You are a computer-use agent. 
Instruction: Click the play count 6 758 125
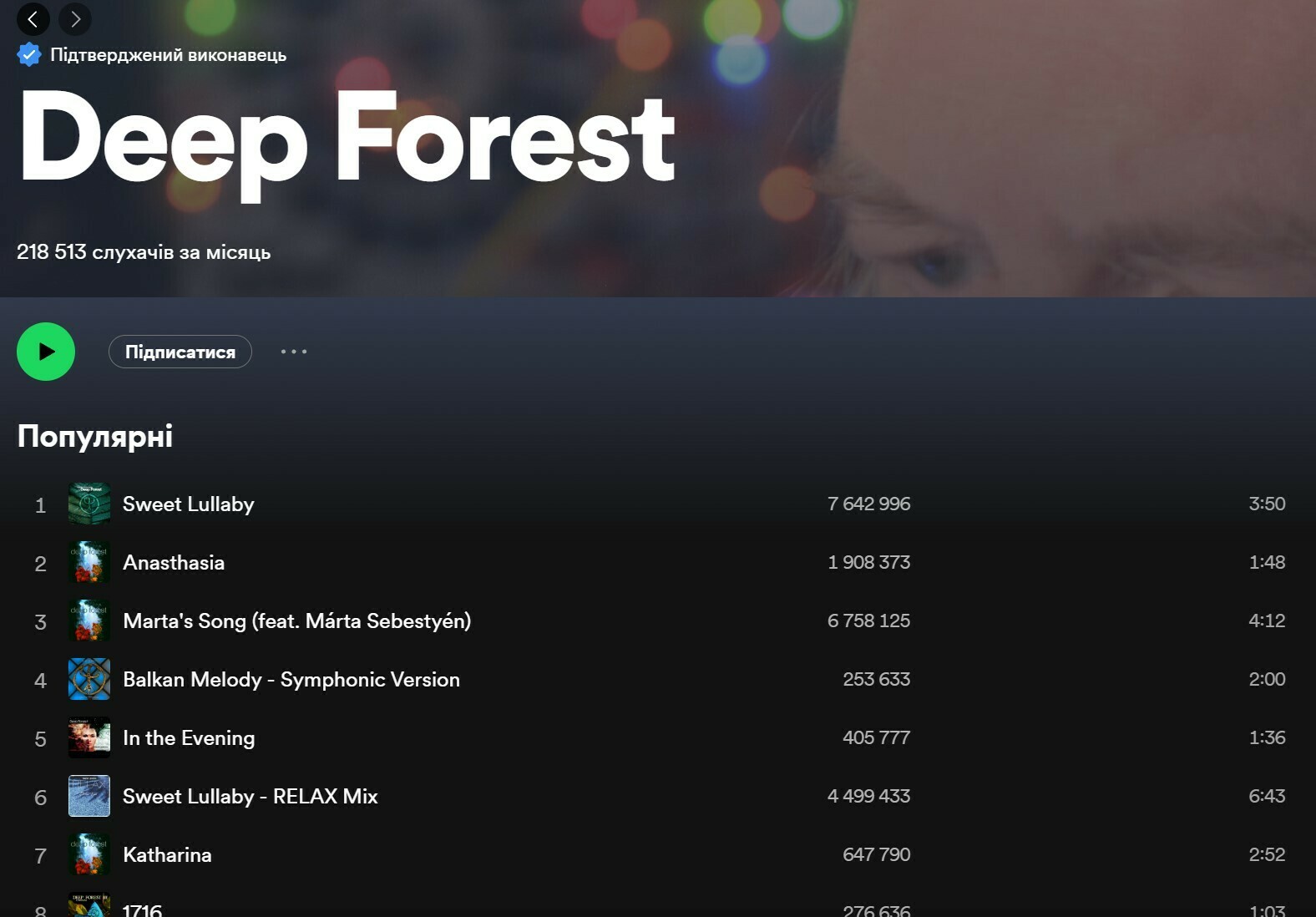(869, 621)
